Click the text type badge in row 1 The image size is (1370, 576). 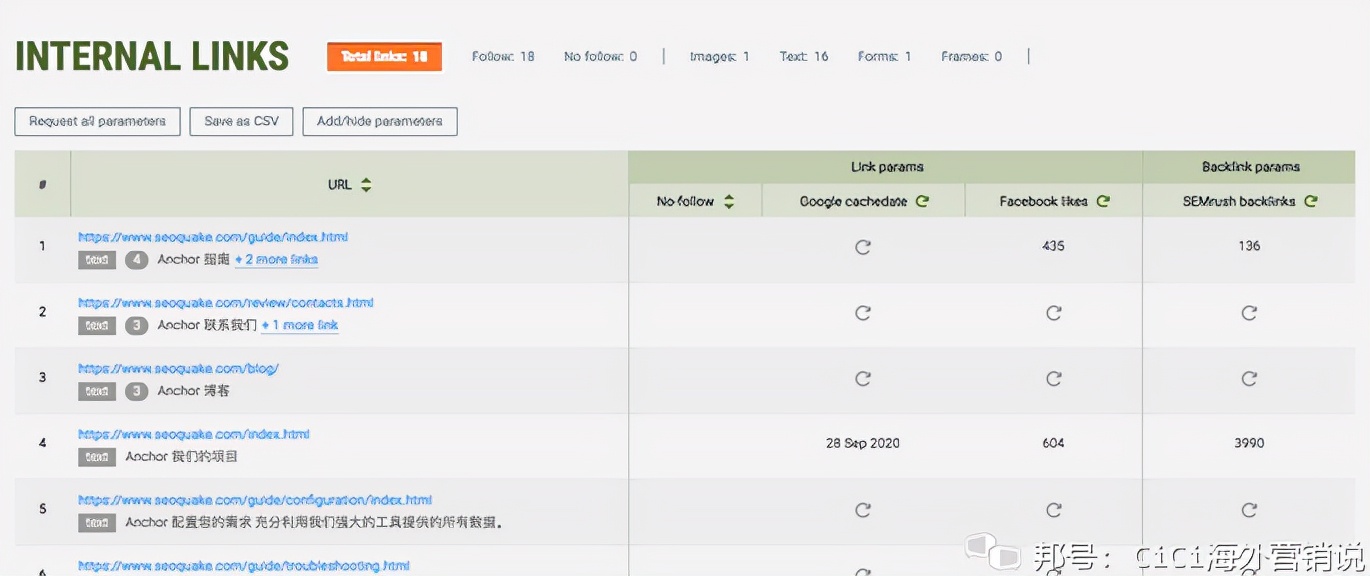96,259
